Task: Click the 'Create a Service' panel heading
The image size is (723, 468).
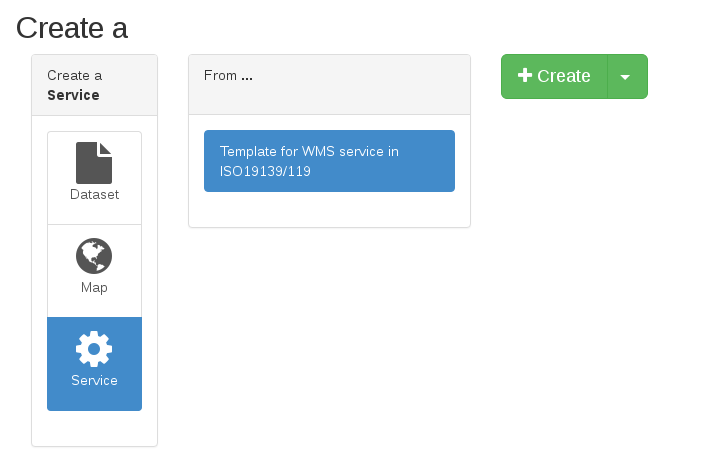Action: click(x=94, y=85)
